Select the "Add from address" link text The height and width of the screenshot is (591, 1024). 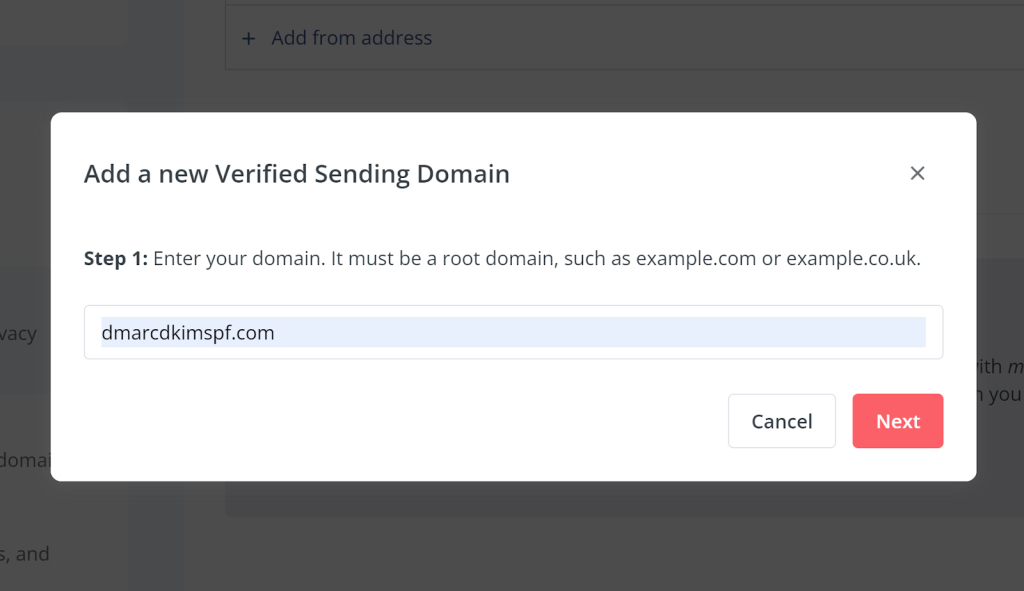point(352,38)
